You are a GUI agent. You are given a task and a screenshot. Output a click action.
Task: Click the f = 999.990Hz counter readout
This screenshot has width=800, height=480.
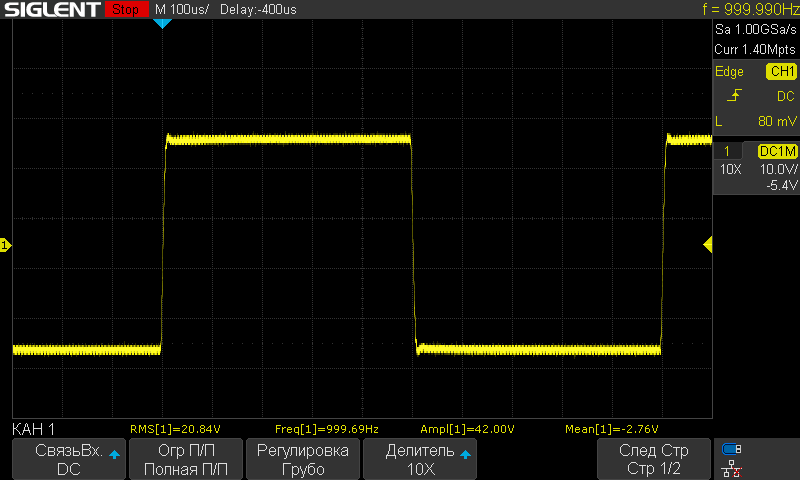[x=751, y=9]
